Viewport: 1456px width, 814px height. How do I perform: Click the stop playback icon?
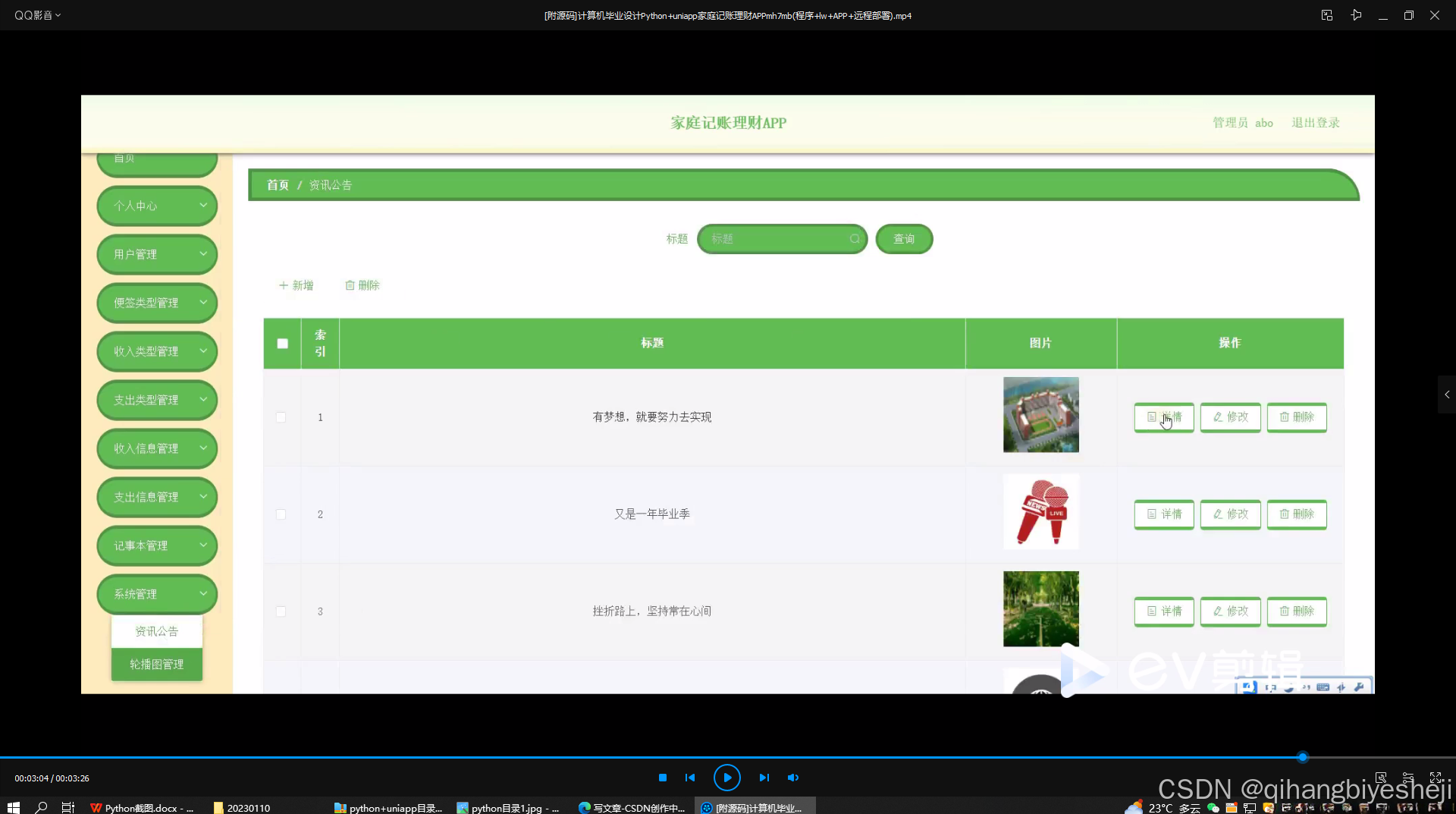point(661,777)
